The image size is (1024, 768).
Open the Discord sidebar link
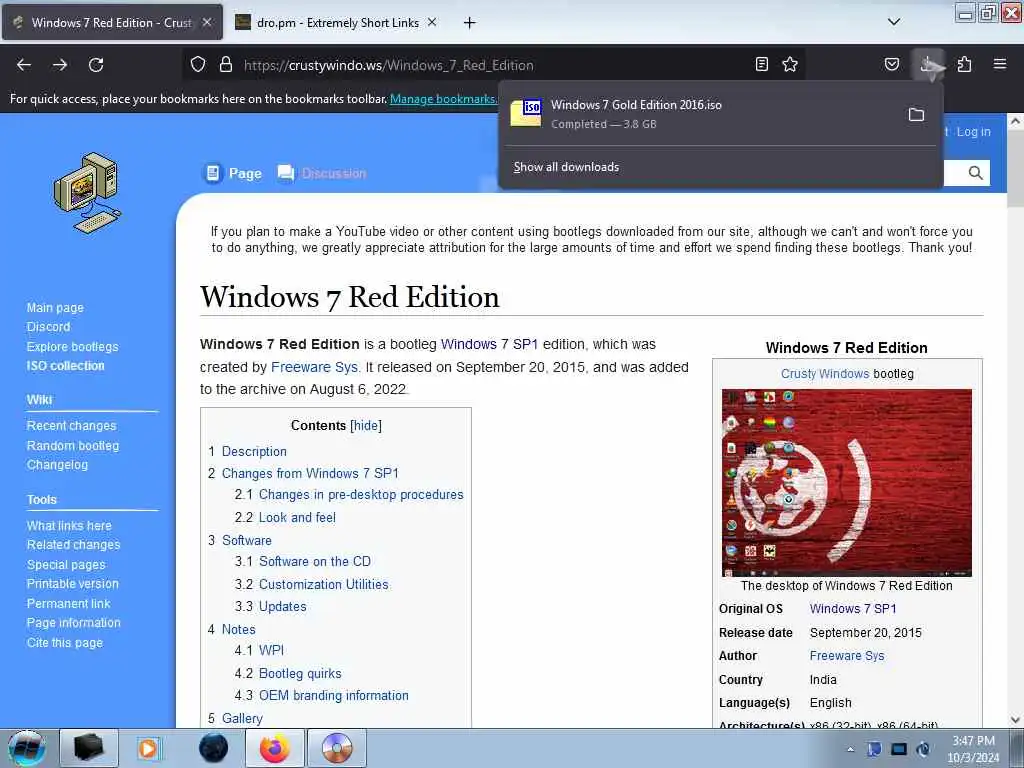48,327
